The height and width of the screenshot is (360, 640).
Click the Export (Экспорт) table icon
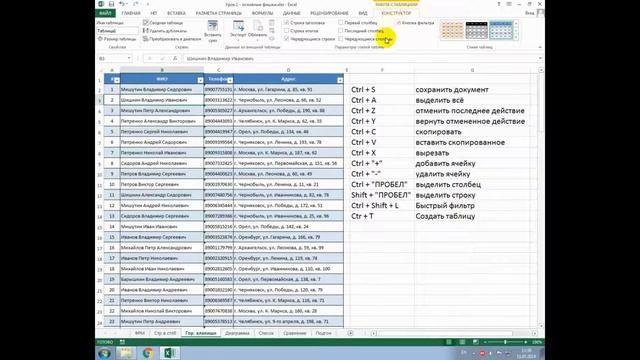pyautogui.click(x=238, y=26)
